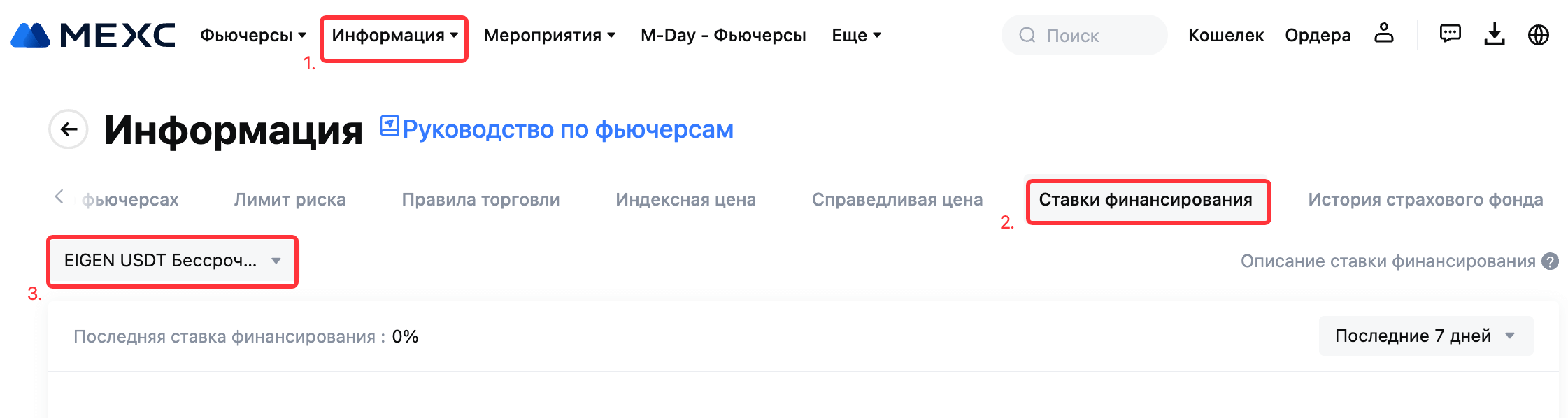Expand the Фьючерсы menu
Image resolution: width=1568 pixels, height=418 pixels.
click(253, 35)
